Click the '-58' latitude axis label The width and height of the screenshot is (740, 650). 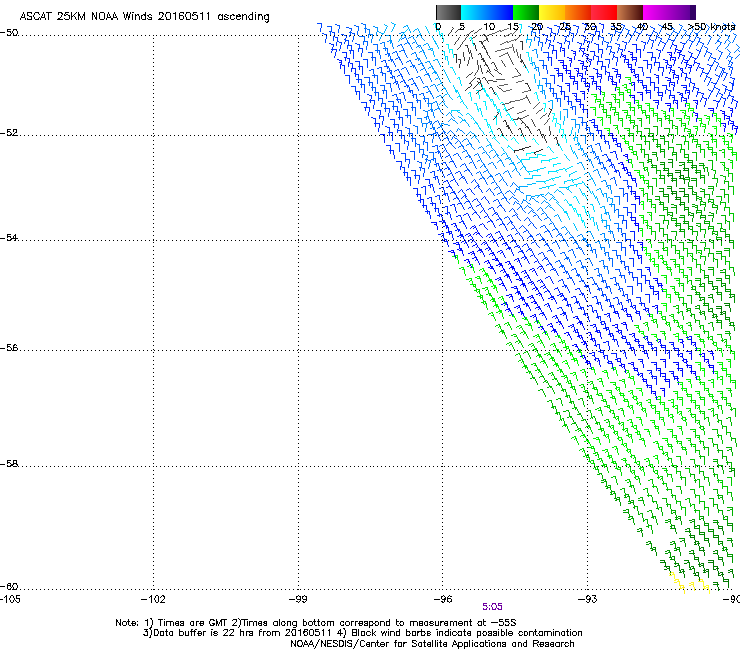pyautogui.click(x=9, y=464)
